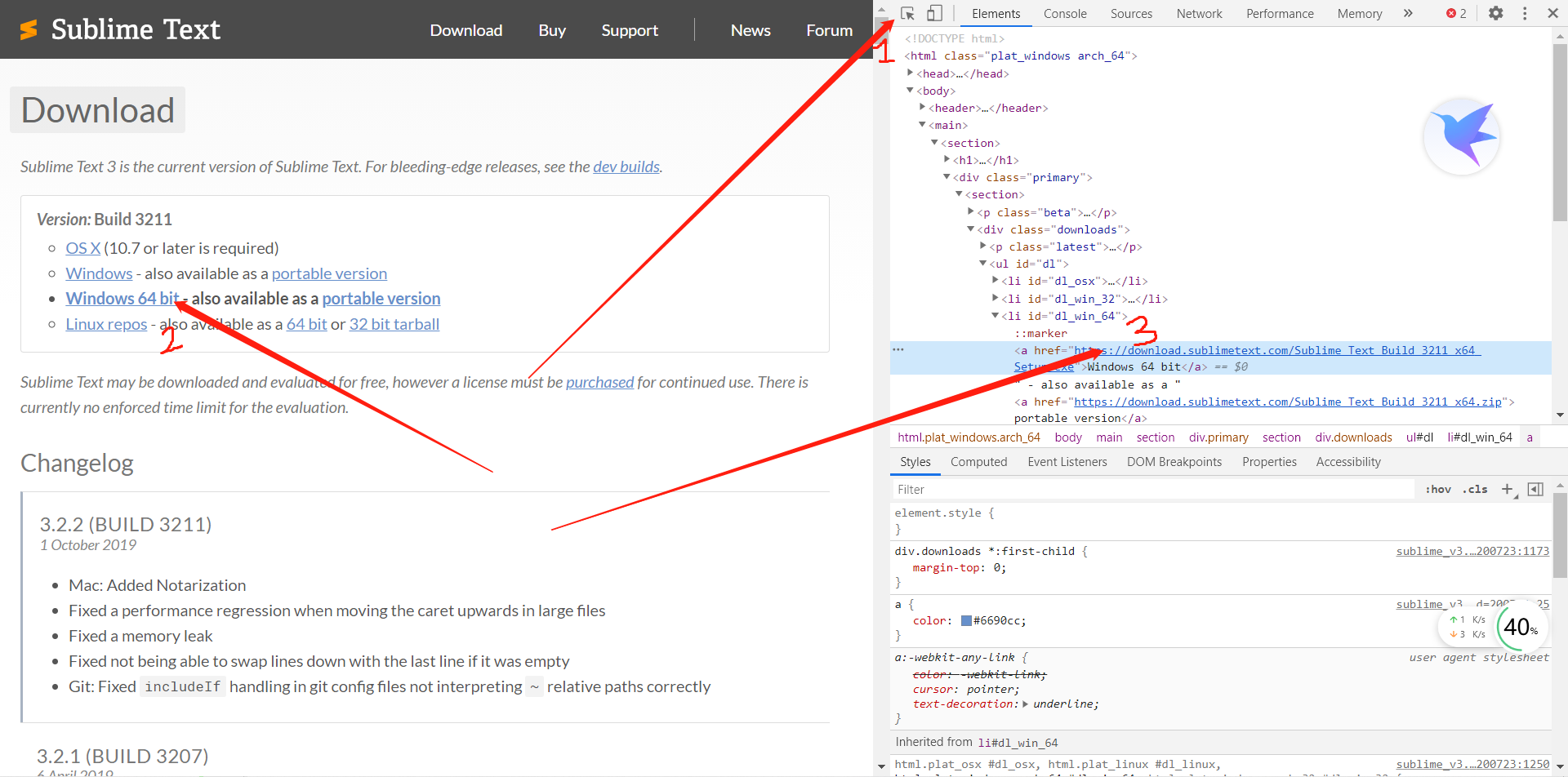This screenshot has height=777, width=1568.
Task: Open the Memory tab
Action: (x=1360, y=14)
